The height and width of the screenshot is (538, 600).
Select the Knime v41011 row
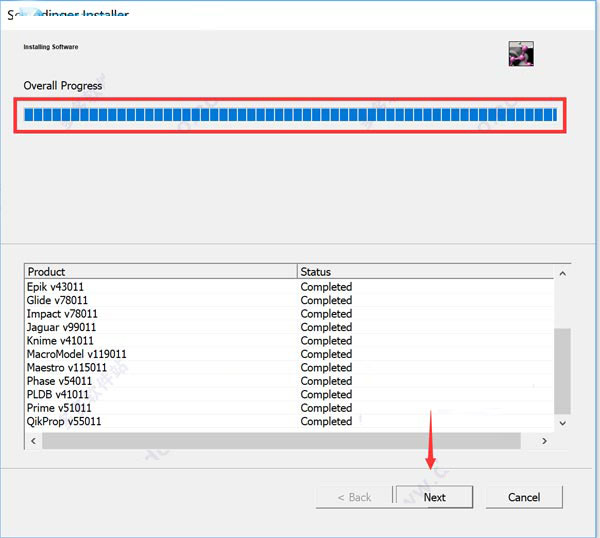pyautogui.click(x=289, y=341)
